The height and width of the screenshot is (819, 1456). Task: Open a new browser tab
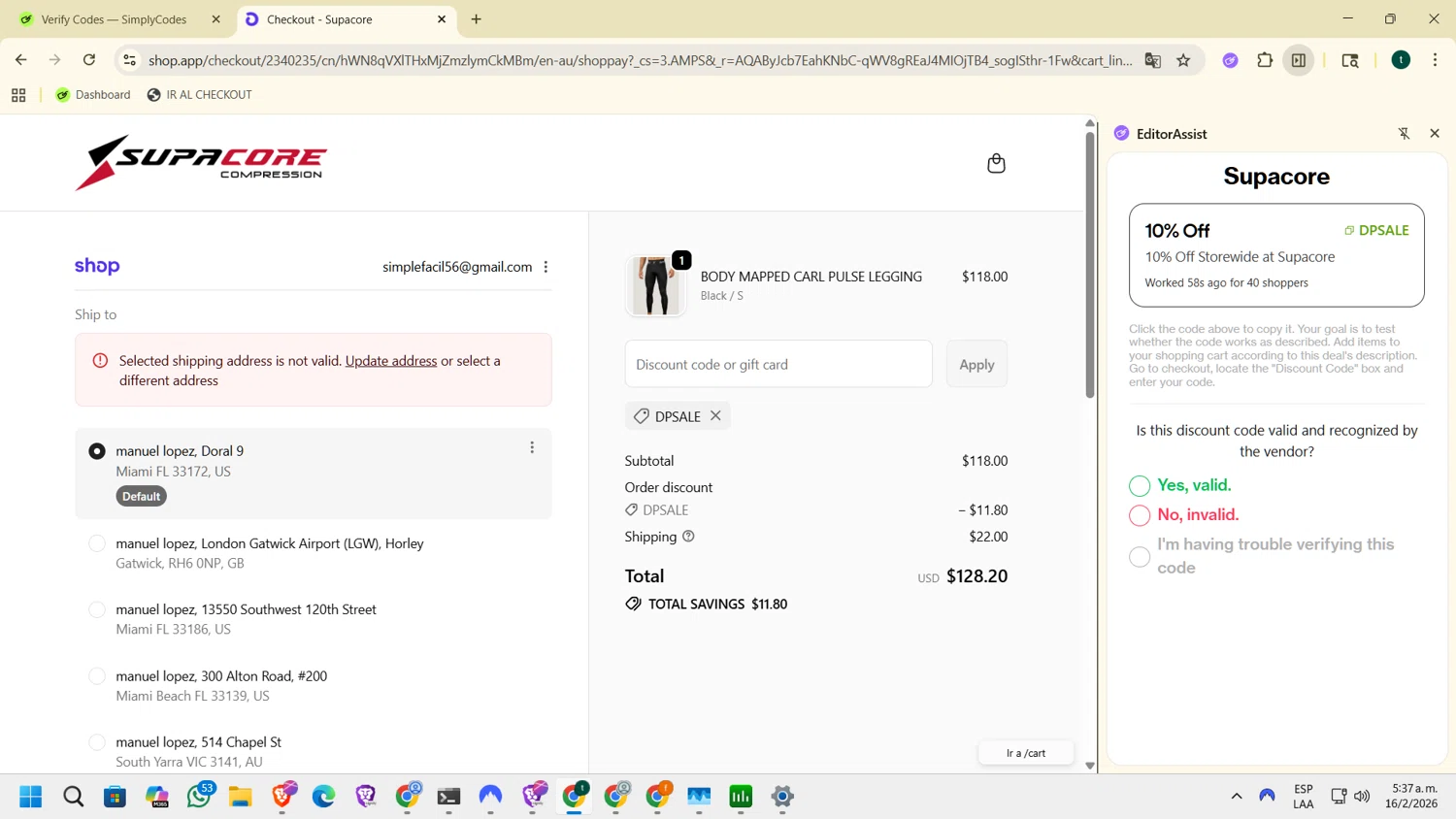click(477, 19)
